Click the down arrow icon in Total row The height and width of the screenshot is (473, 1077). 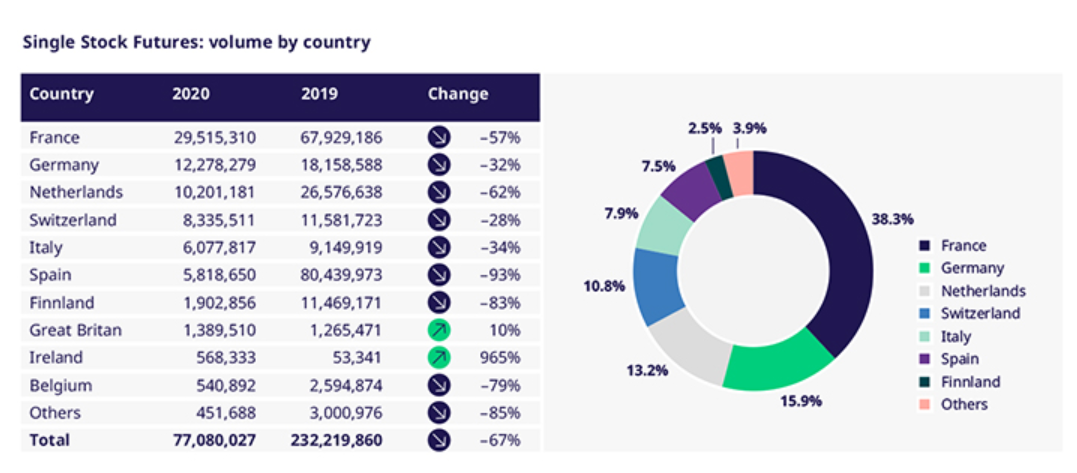(x=439, y=440)
